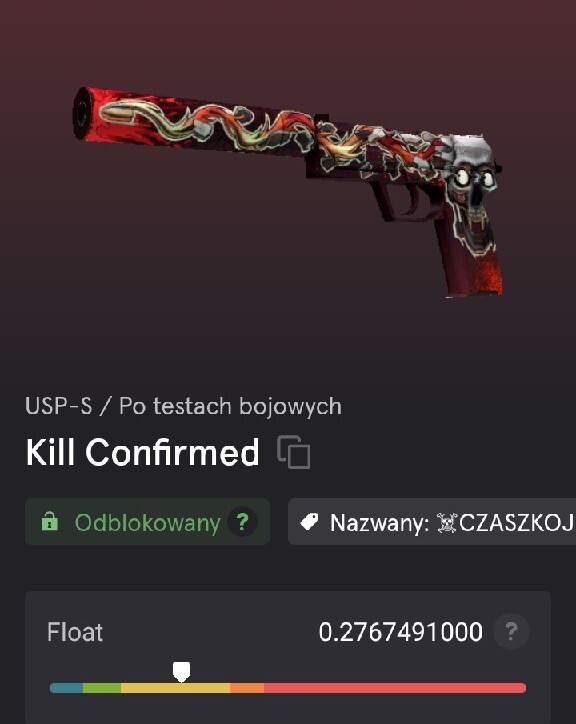Click the skull emblem in nametag
The width and height of the screenshot is (576, 724).
coord(447,523)
